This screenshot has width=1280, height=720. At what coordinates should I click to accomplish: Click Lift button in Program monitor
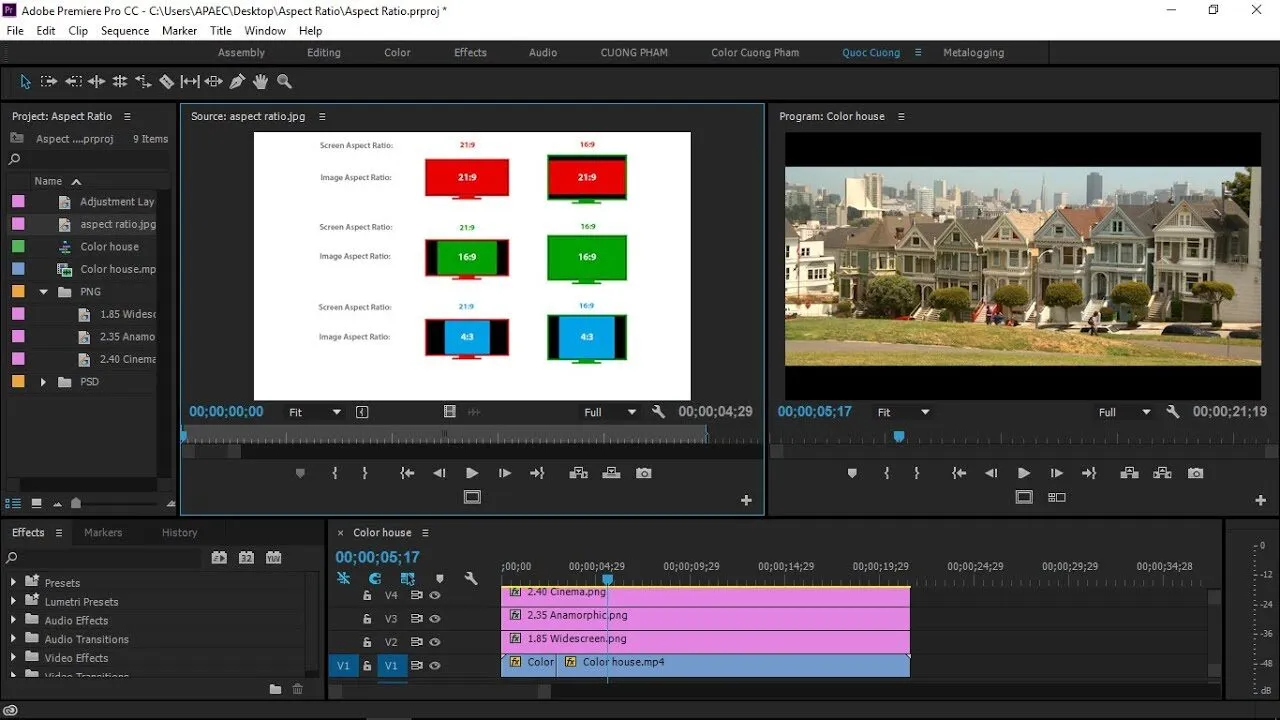[x=1129, y=473]
